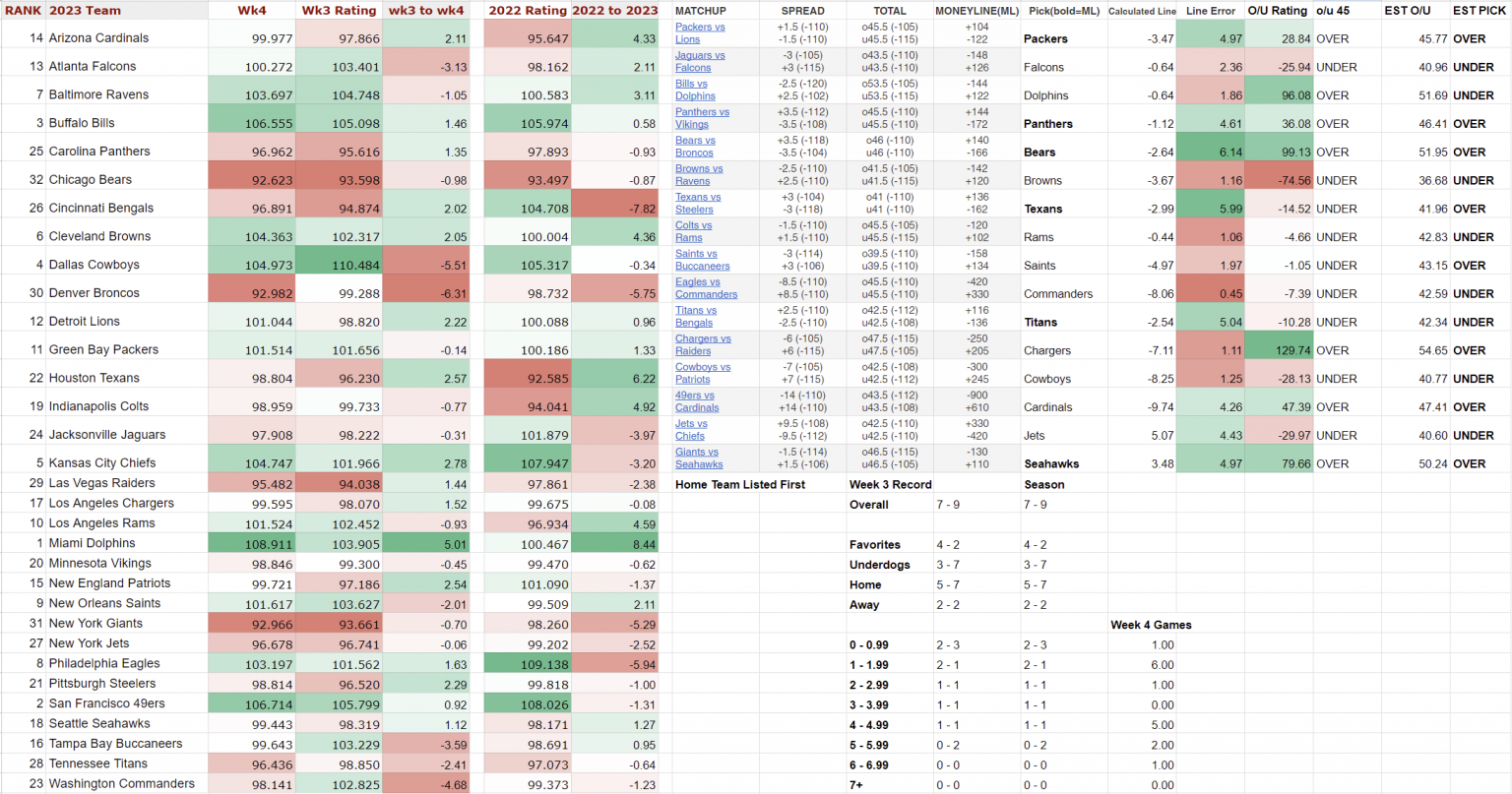Open the Eagles vs Commanders matchup link
Viewport: 1512px width, 794px height.
(706, 288)
